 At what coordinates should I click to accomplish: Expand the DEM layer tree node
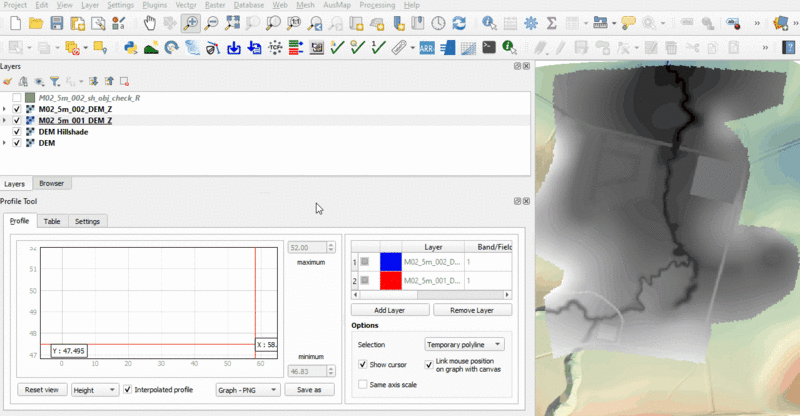pos(5,143)
